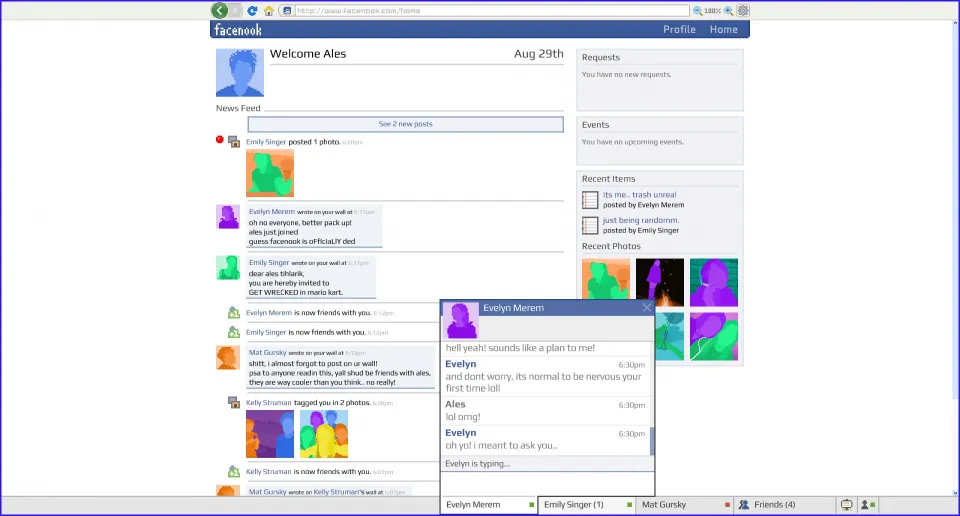
Task: Click the red new-notification dot
Action: (220, 140)
